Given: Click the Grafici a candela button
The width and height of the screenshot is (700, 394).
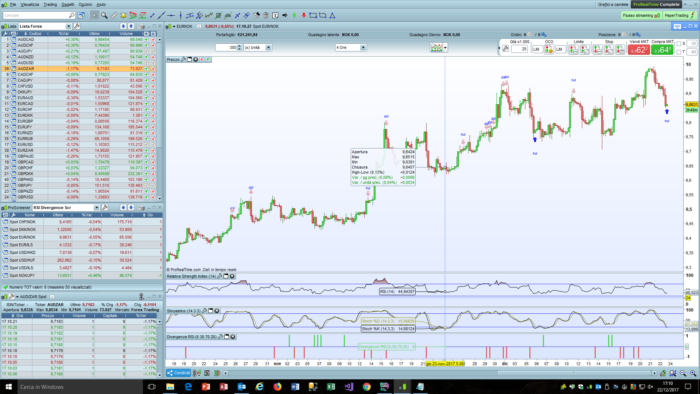Looking at the screenshot, I should [x=613, y=4].
